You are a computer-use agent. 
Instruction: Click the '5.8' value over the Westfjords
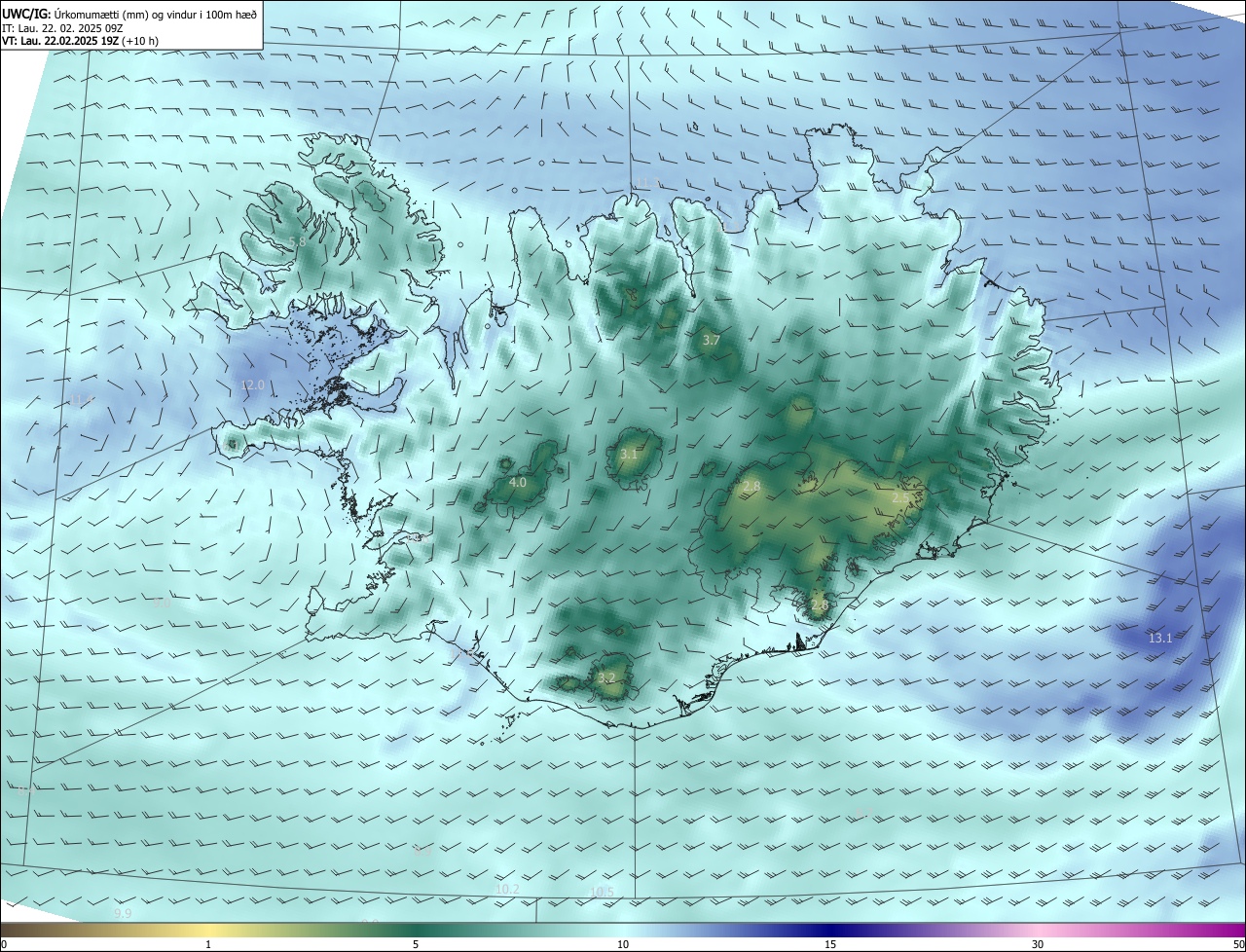(x=297, y=241)
